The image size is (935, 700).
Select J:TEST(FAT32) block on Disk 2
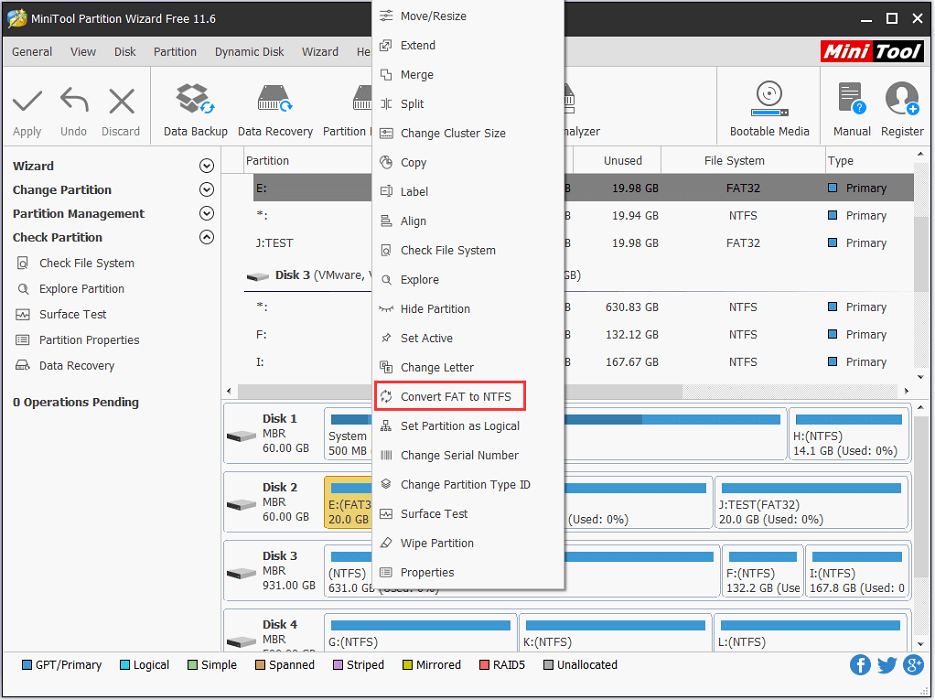(x=811, y=503)
